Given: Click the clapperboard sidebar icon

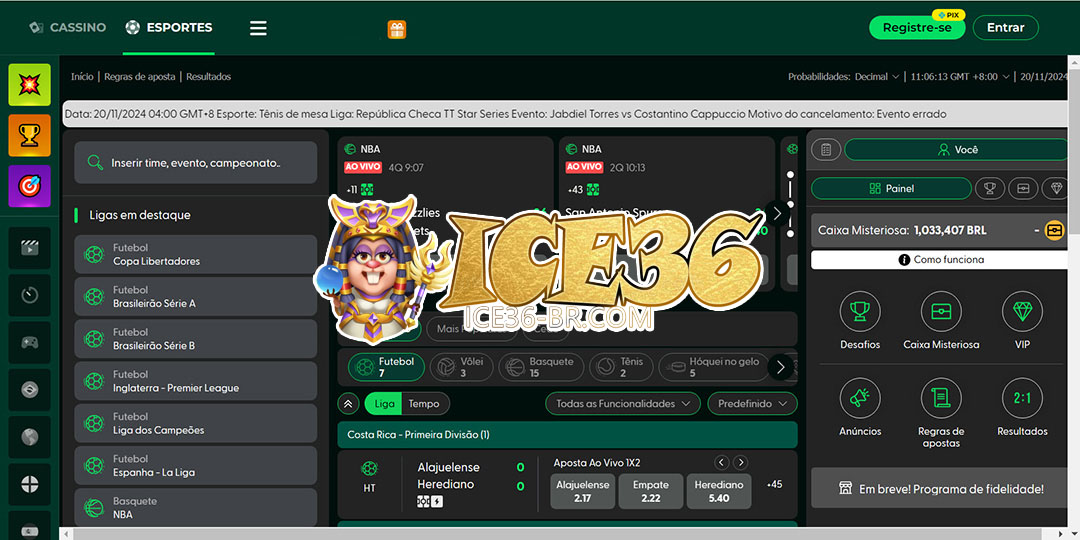Looking at the screenshot, I should [30, 248].
